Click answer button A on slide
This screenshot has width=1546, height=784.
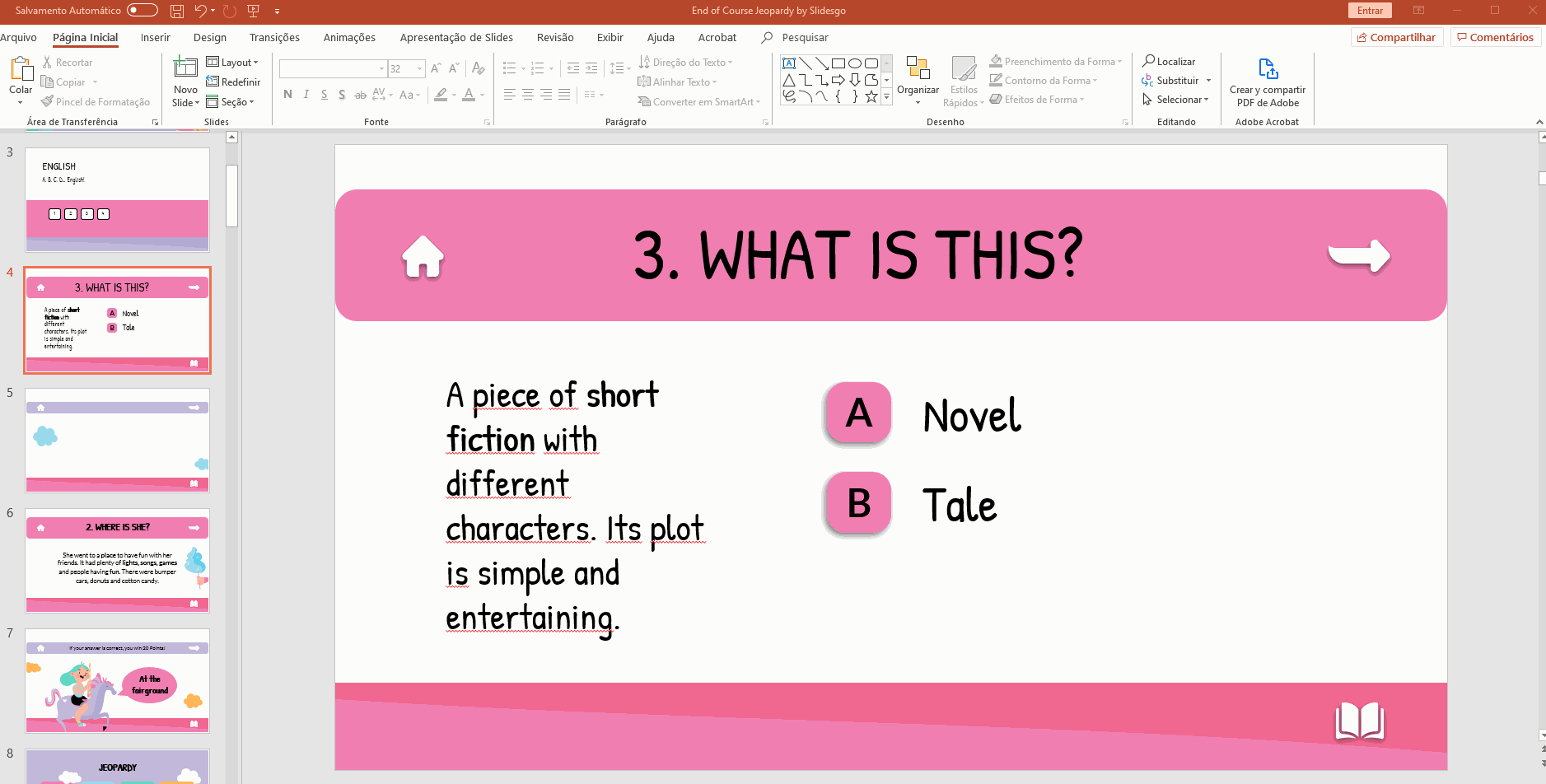click(x=858, y=413)
